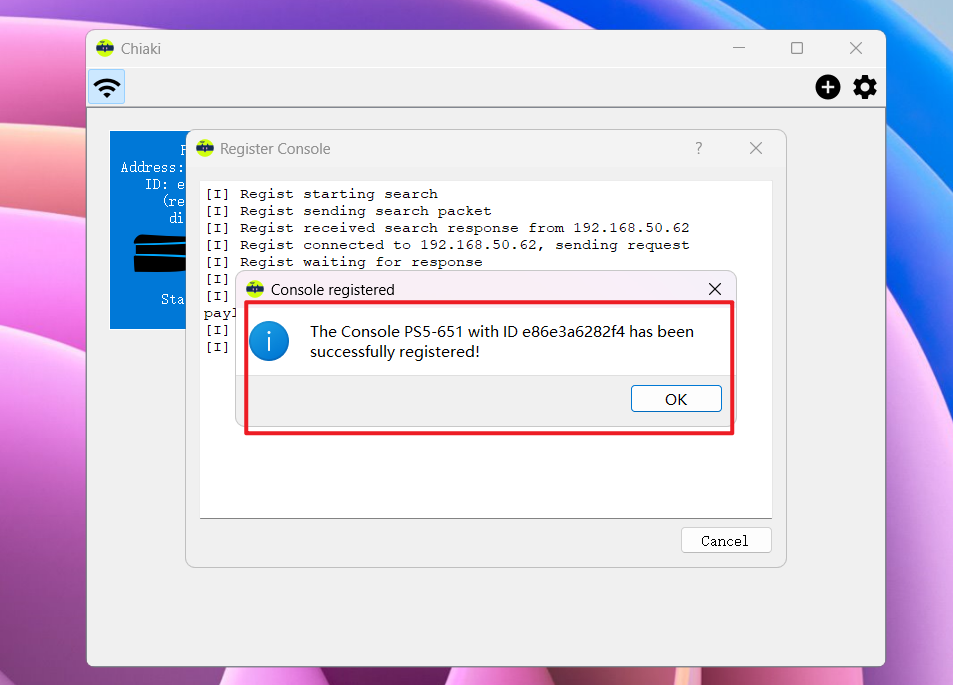Close the Console registered message box

tap(715, 289)
